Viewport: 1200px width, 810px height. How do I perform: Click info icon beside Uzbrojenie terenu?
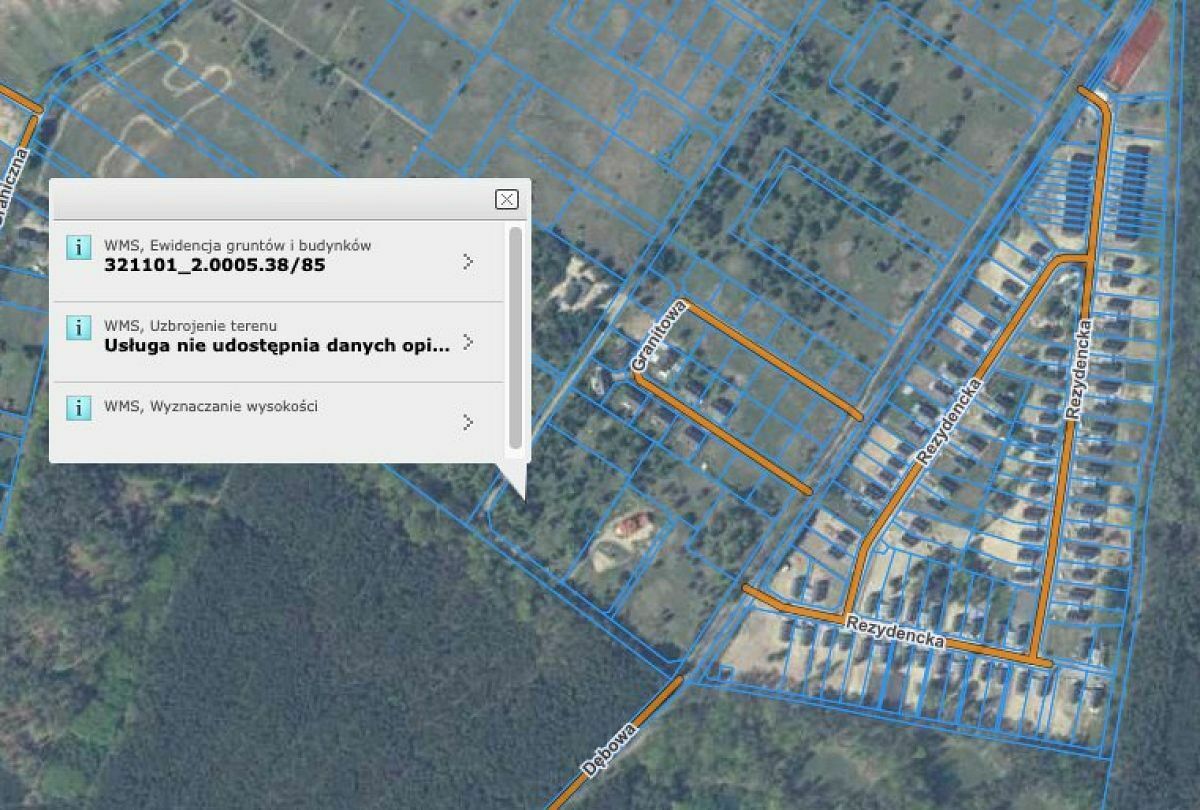[78, 327]
